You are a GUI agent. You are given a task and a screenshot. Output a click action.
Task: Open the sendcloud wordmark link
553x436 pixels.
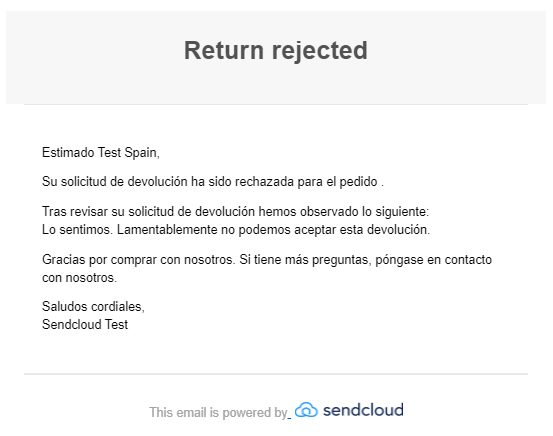coord(363,410)
